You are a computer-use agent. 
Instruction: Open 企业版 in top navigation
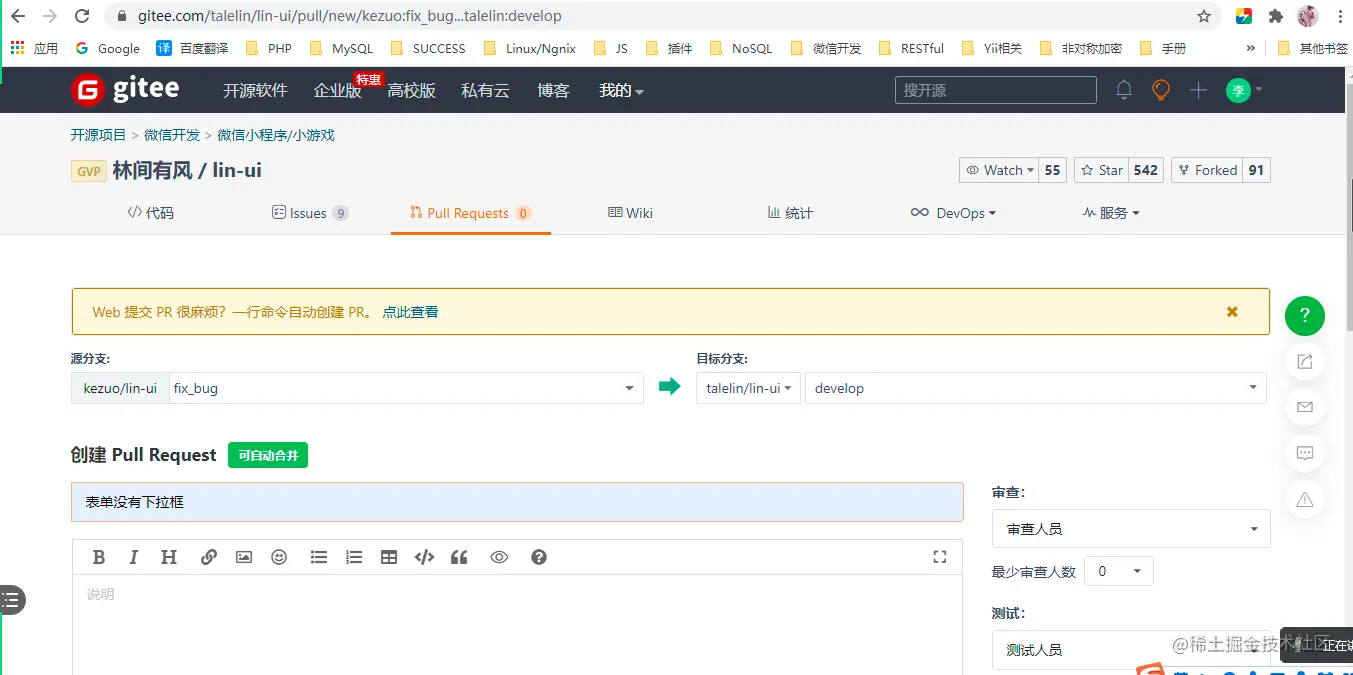[x=337, y=90]
